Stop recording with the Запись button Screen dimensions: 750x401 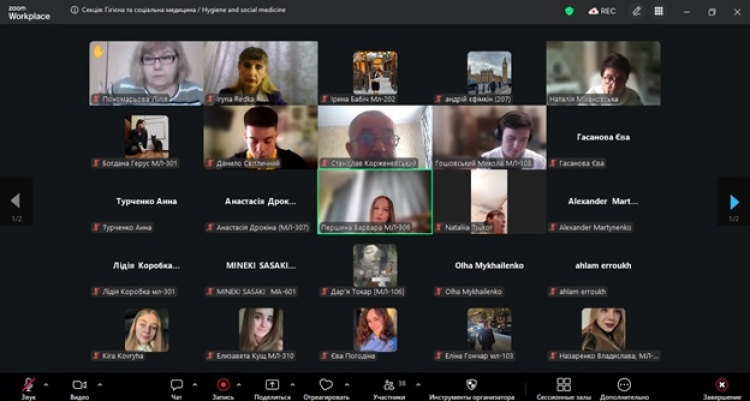coord(223,385)
